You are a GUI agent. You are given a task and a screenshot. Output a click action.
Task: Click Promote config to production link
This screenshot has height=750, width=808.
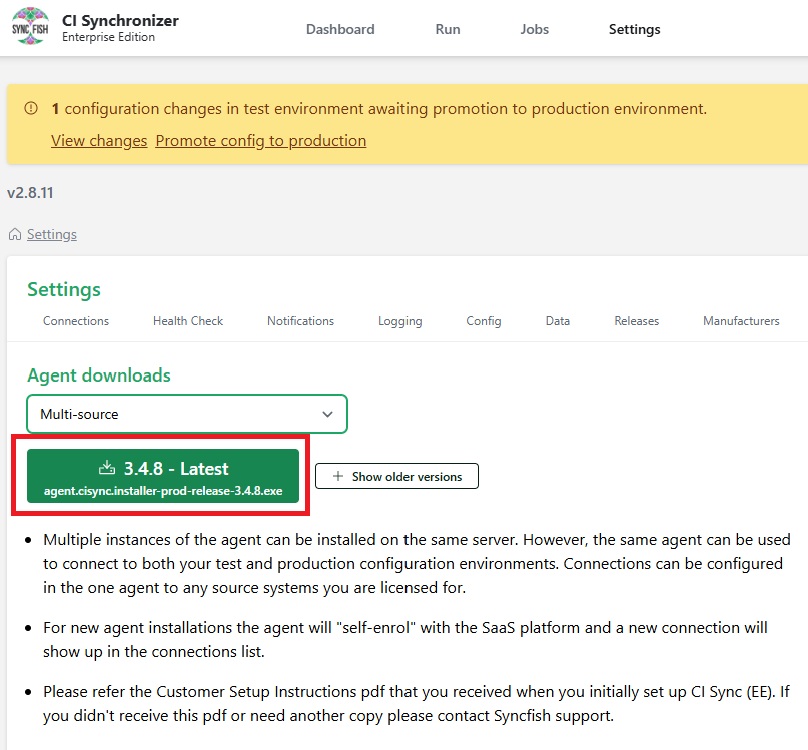pos(261,140)
